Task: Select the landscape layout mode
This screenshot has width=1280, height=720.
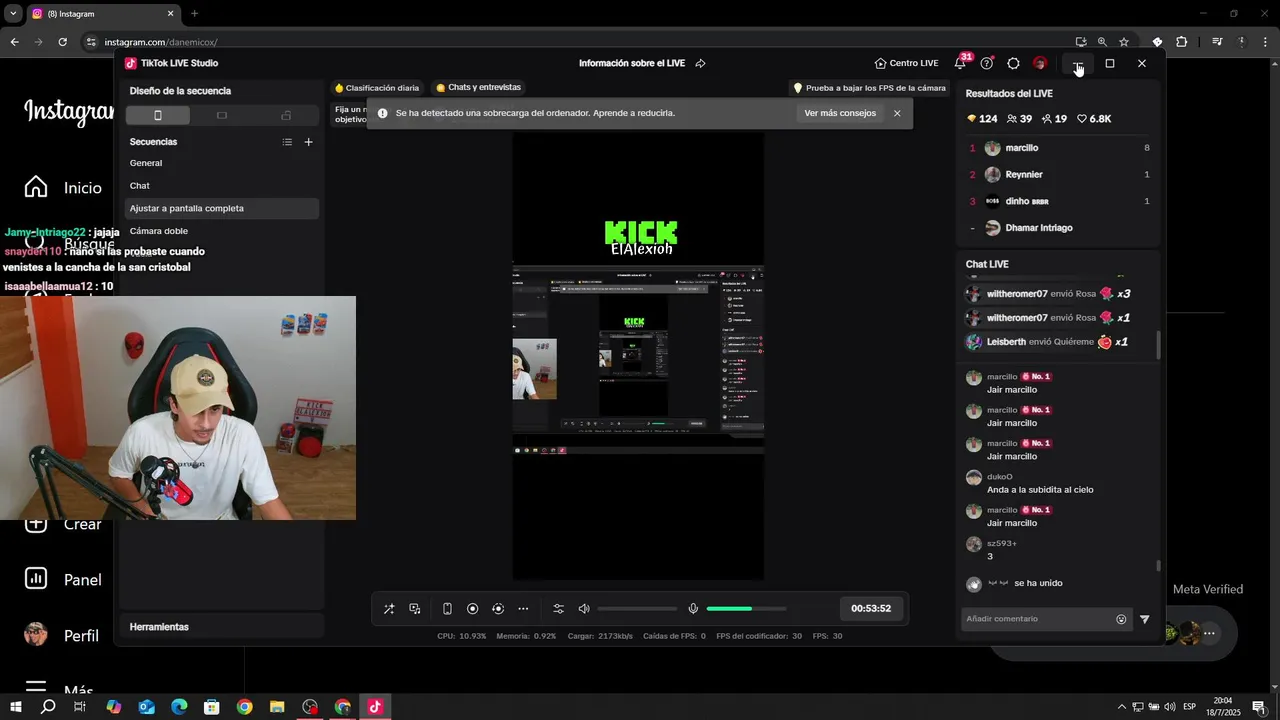Action: [x=222, y=115]
